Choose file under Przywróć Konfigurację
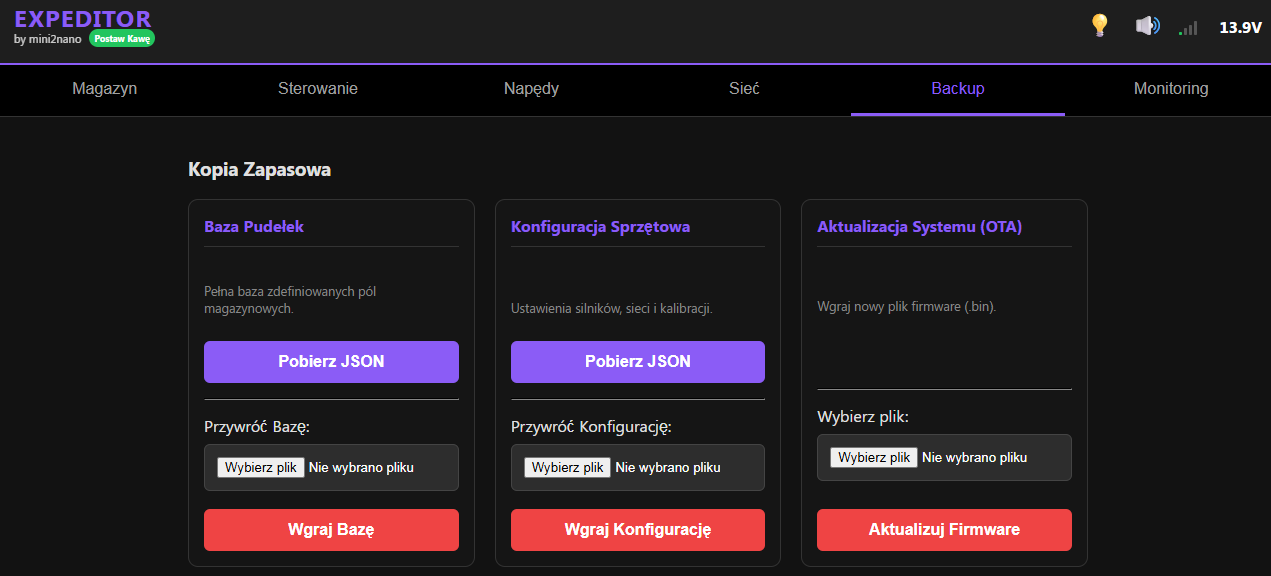 [x=567, y=467]
